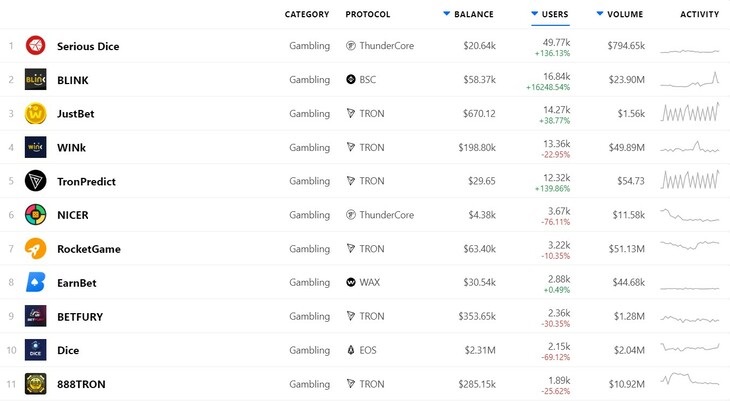Click Gambling category in Serious Dice row
The image size is (730, 401).
coord(310,46)
